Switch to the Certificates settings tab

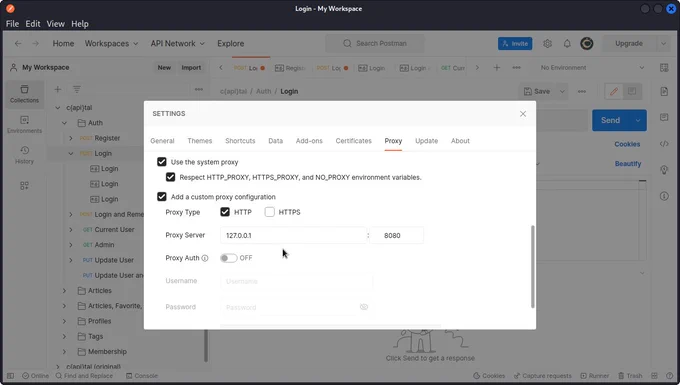[x=353, y=141]
